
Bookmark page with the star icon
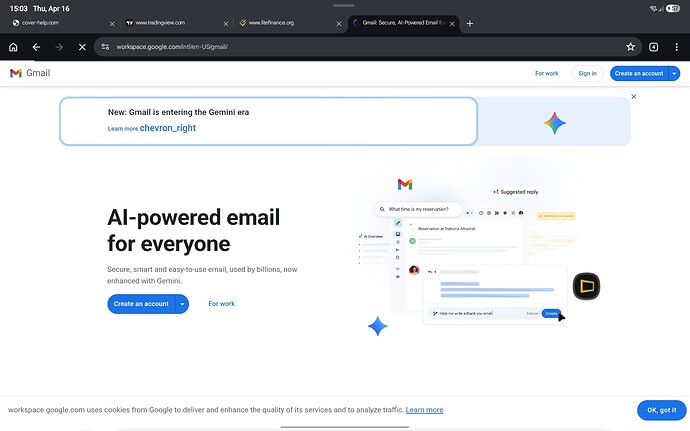[x=631, y=47]
